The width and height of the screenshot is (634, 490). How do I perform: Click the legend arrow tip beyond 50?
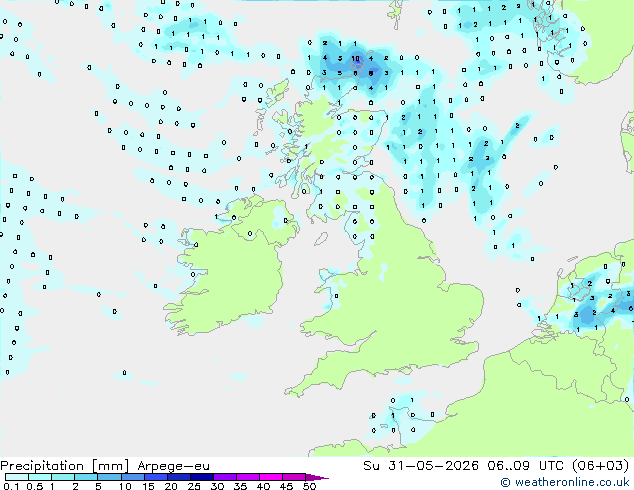[x=317, y=477]
